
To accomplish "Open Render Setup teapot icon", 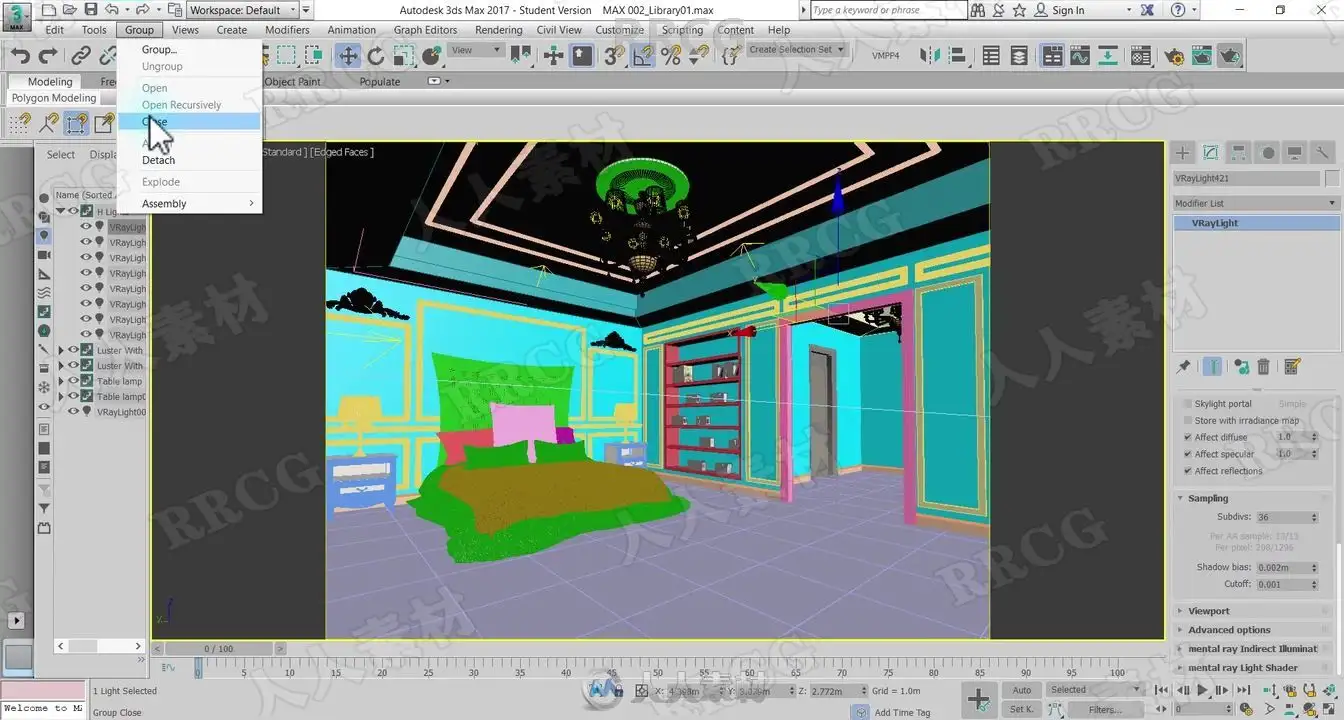I will 1174,56.
